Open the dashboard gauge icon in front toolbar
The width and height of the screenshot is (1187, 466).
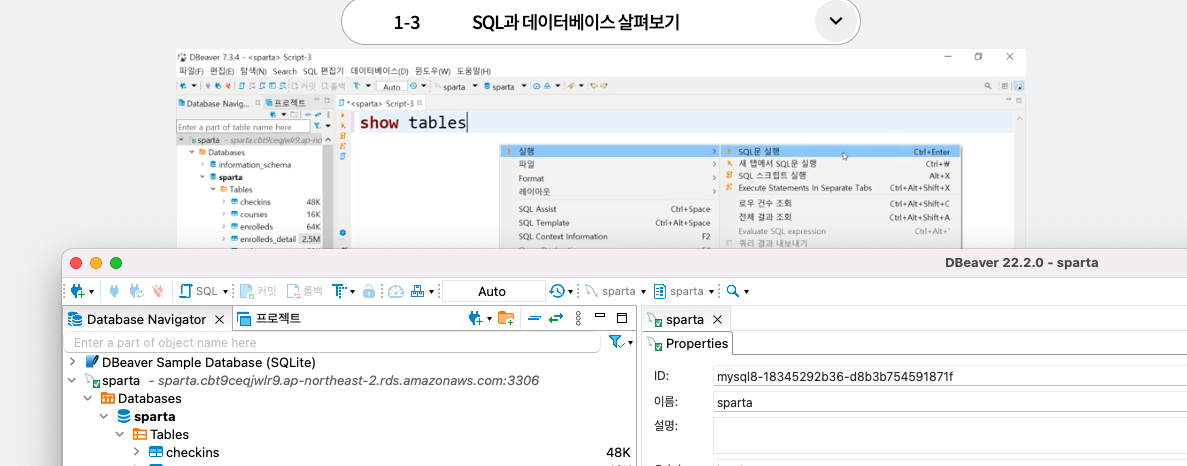pos(396,291)
